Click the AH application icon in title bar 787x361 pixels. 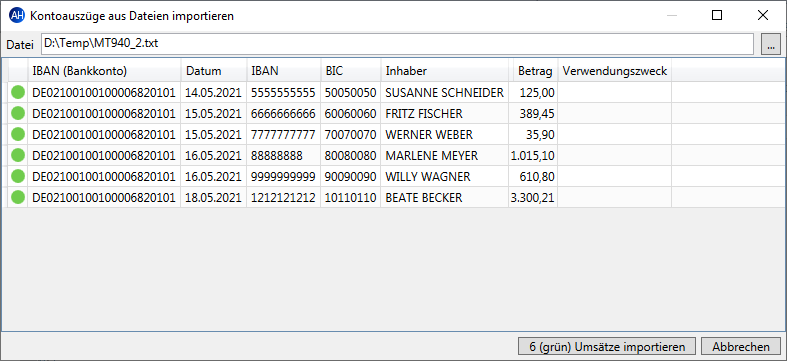coord(17,16)
